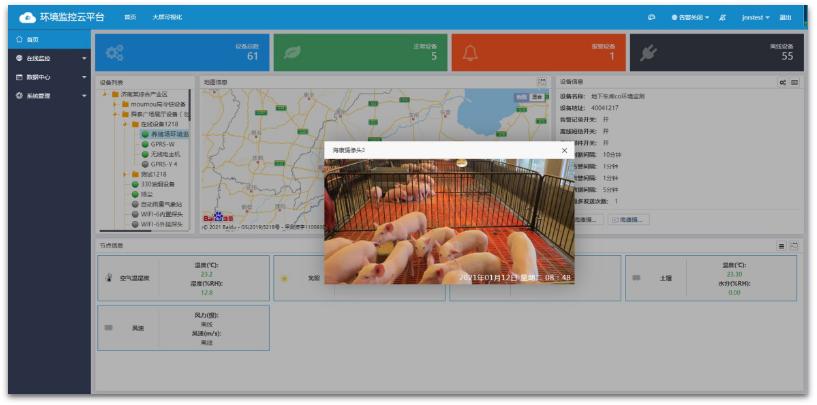
Task: Click the settings icon in the device info header
Action: pos(782,82)
